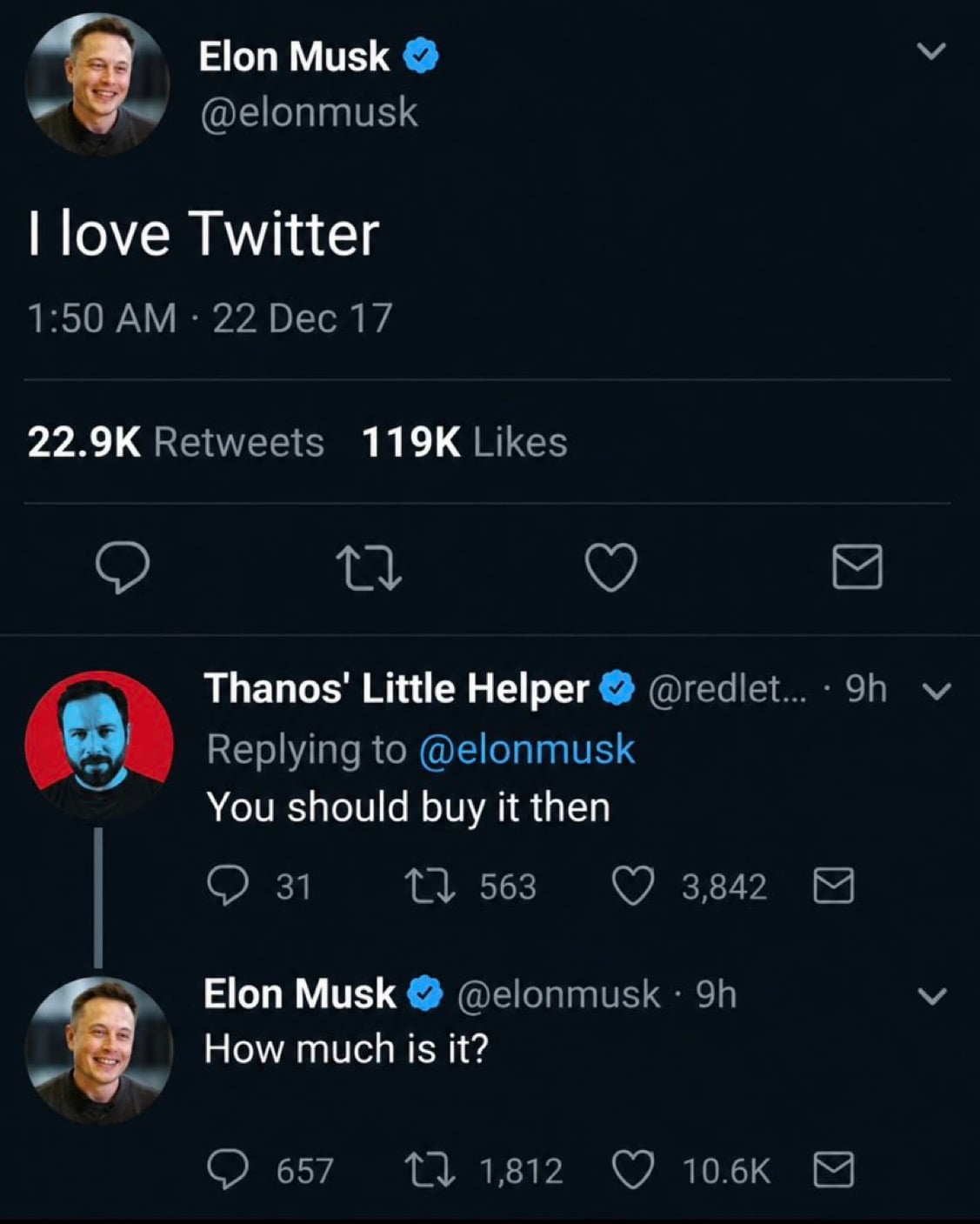The width and height of the screenshot is (980, 1224).
Task: Send the main tweet via direct message
Action: coord(857,567)
